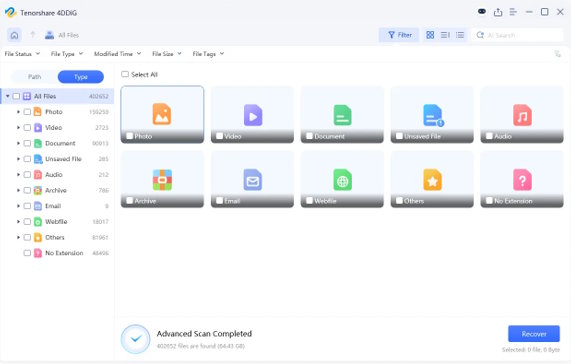Tick the Document checkbox in sidebar
The height and width of the screenshot is (364, 571).
coord(27,143)
